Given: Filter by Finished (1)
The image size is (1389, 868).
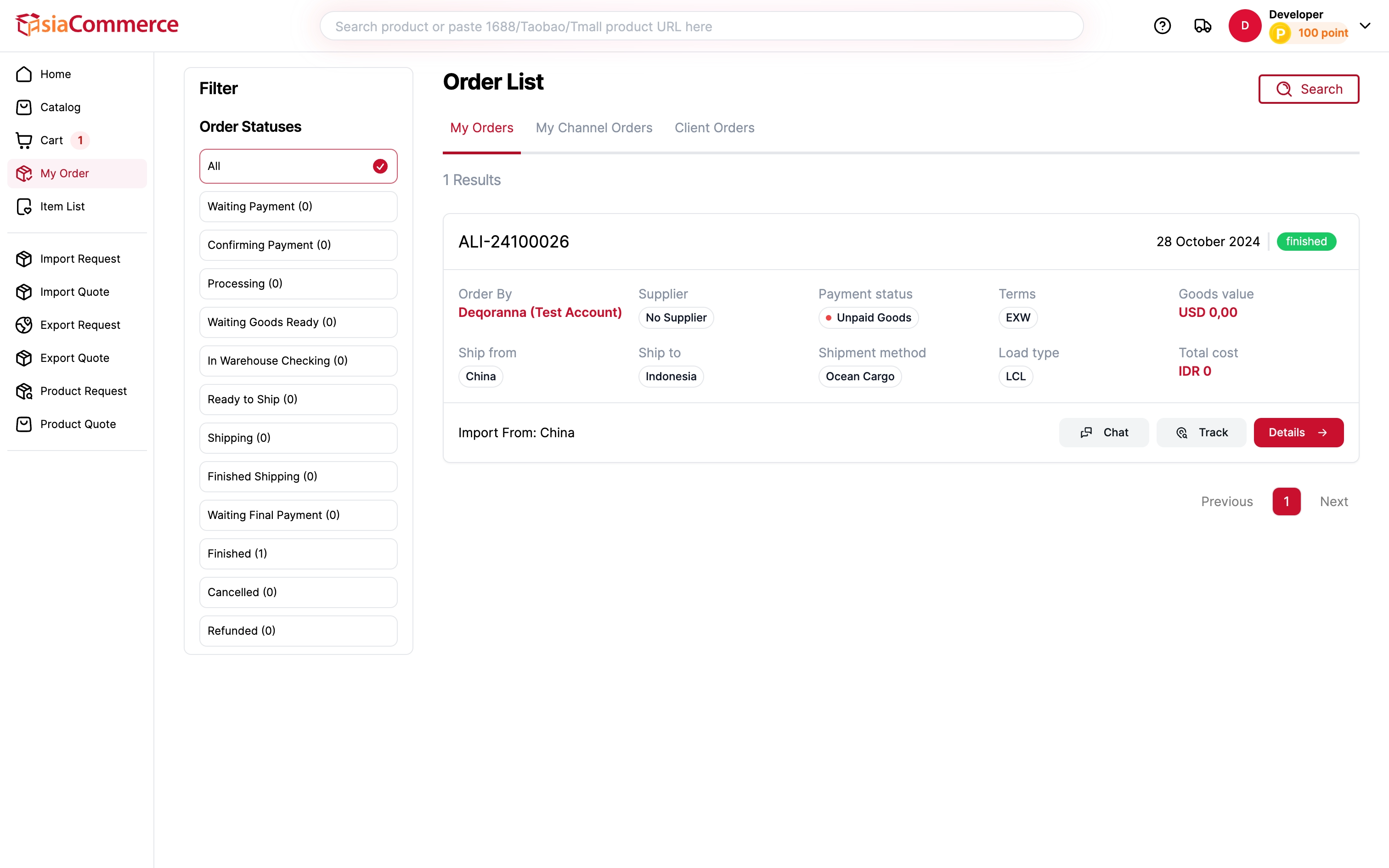Looking at the screenshot, I should (298, 553).
